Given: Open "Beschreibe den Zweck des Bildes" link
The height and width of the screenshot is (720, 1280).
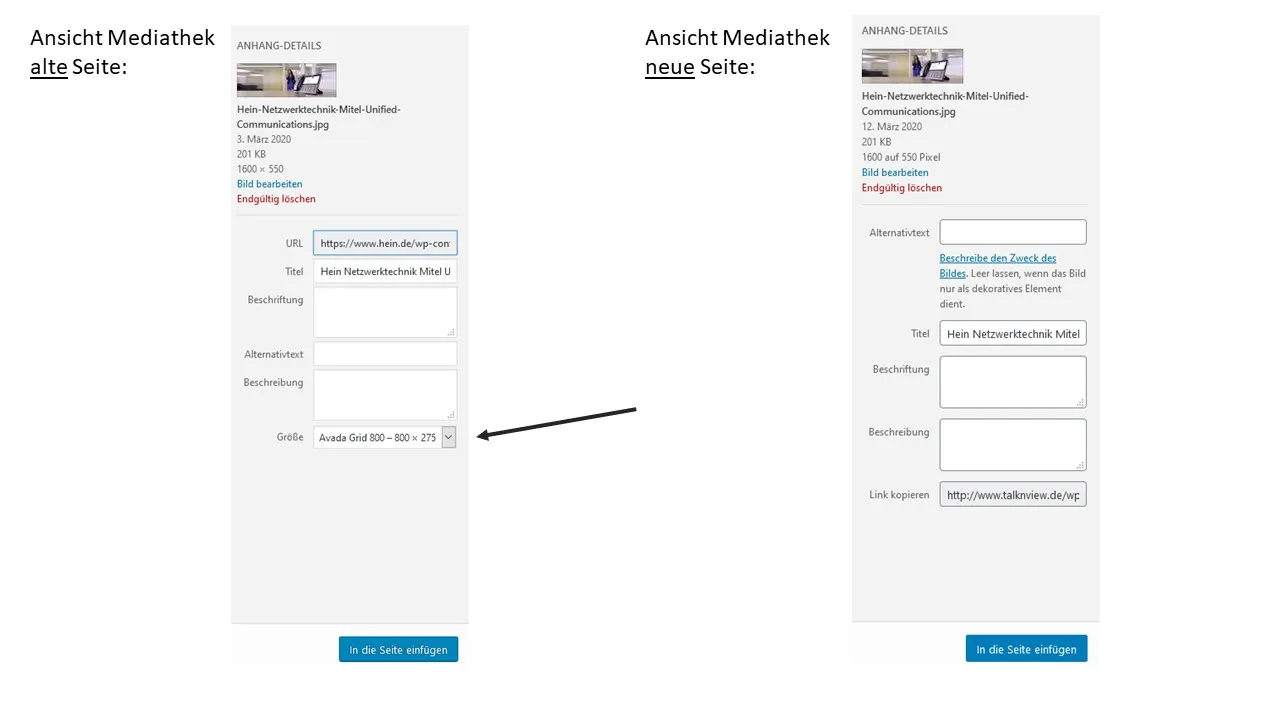Looking at the screenshot, I should click(x=997, y=265).
